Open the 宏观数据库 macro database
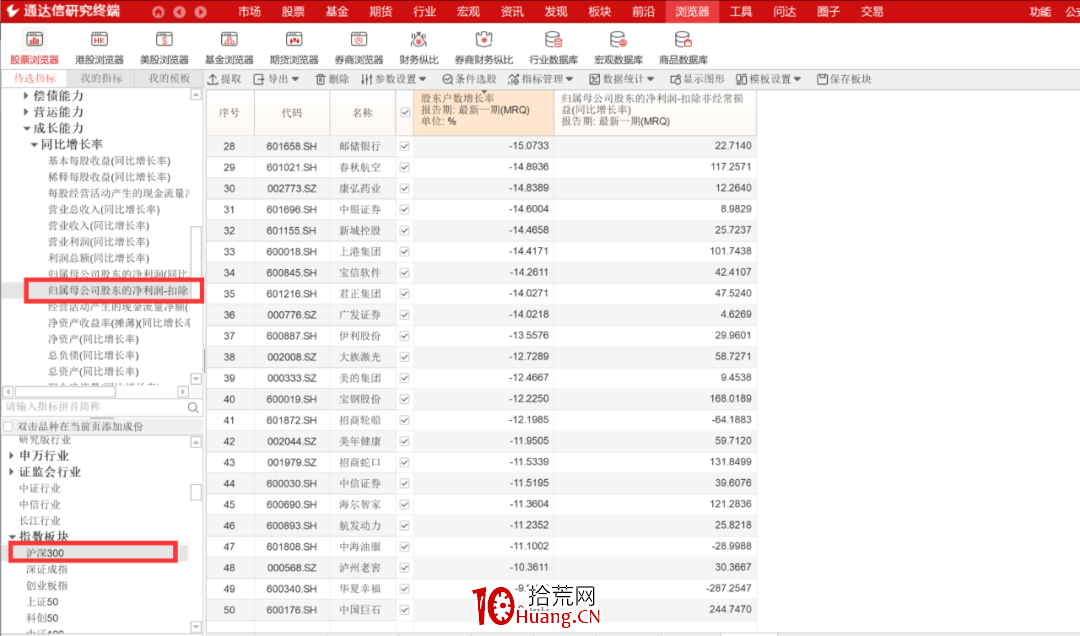1080x636 pixels. pos(618,48)
